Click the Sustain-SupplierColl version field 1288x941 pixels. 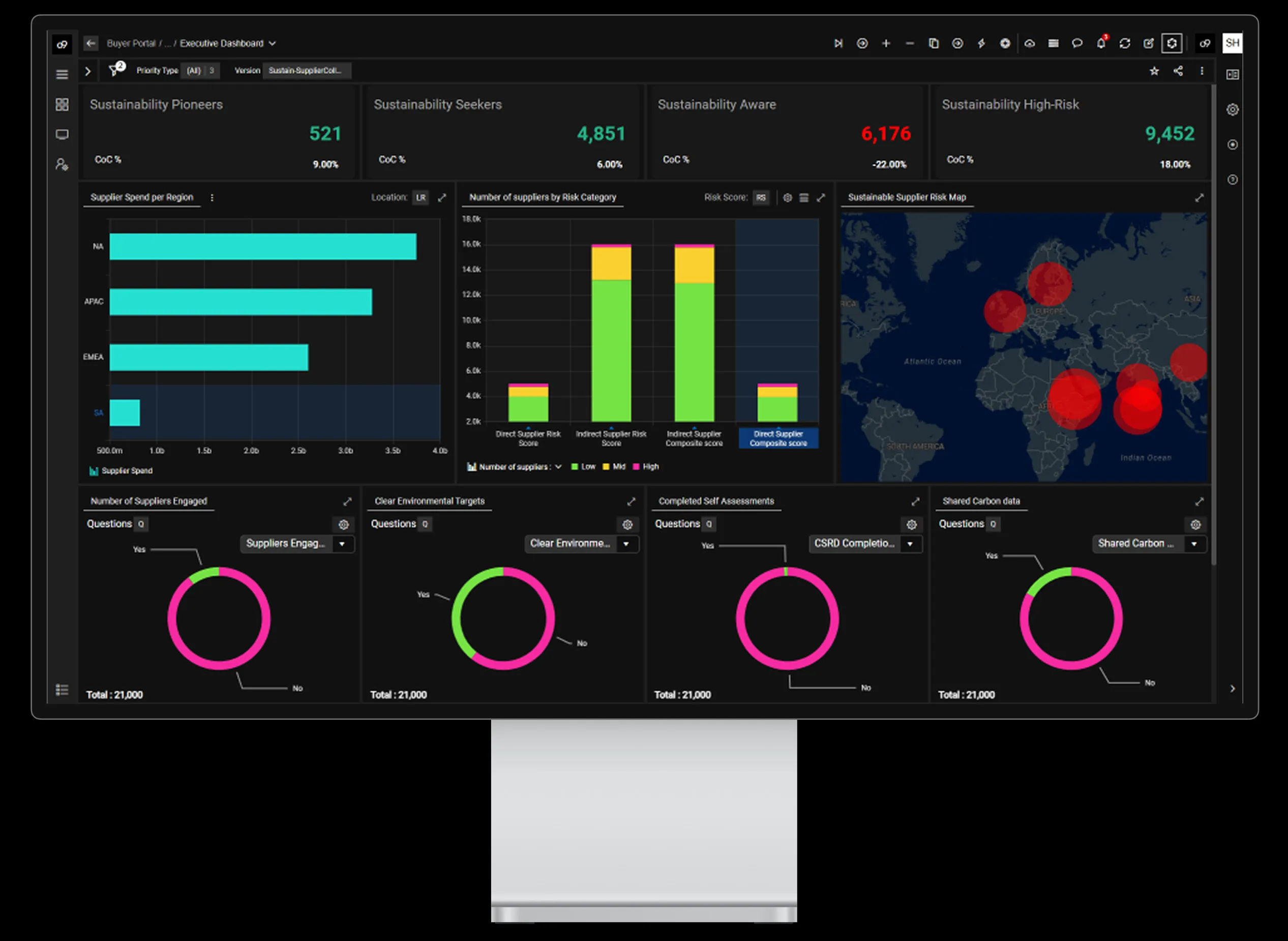click(306, 71)
